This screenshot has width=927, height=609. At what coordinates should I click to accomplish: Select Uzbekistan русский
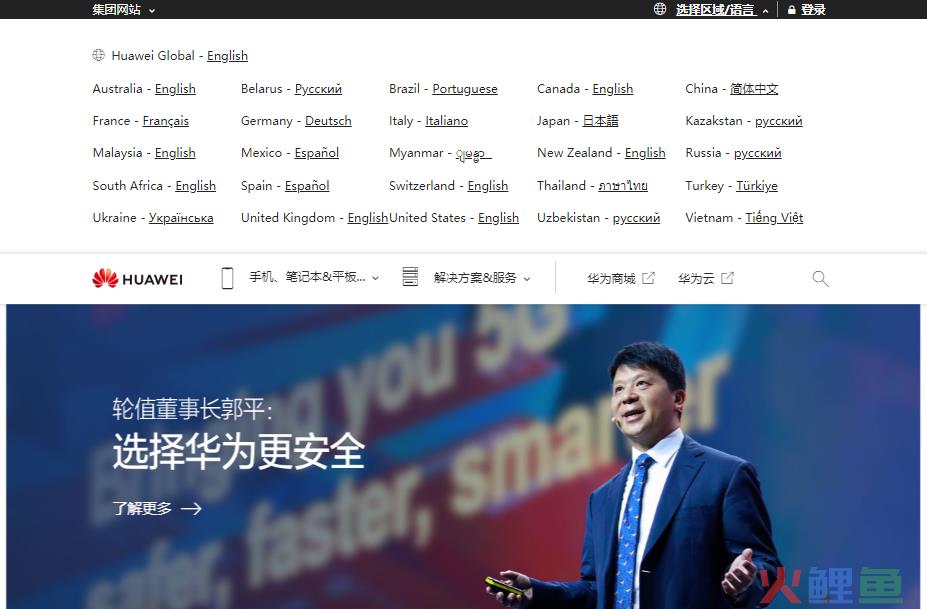636,218
